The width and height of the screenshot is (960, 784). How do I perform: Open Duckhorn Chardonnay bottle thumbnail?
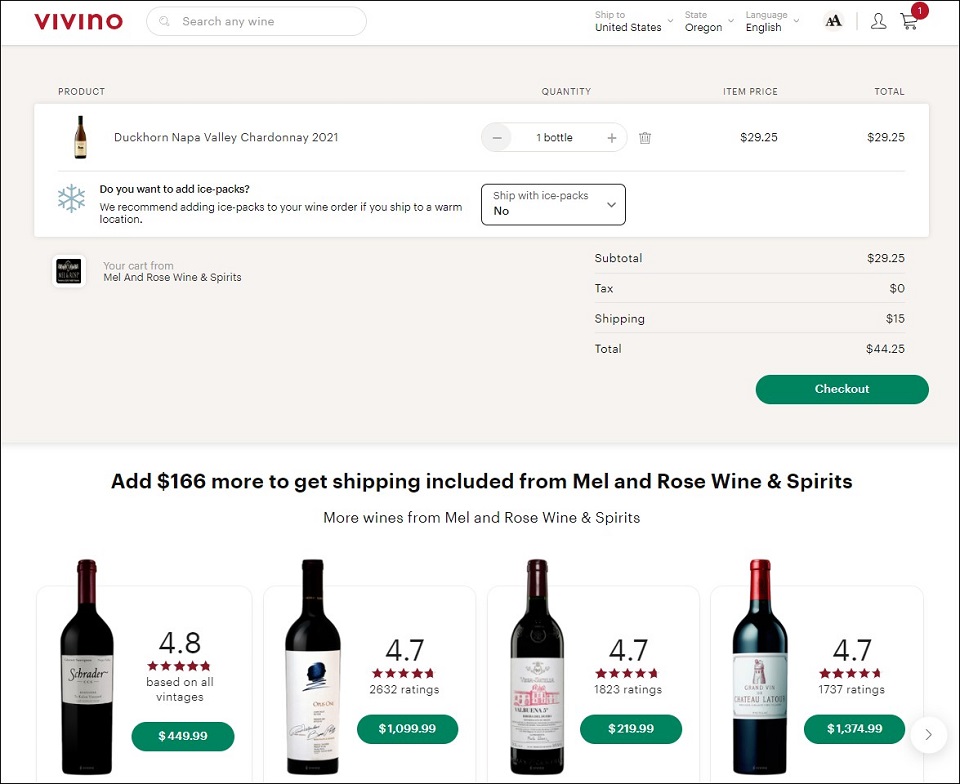tap(80, 137)
